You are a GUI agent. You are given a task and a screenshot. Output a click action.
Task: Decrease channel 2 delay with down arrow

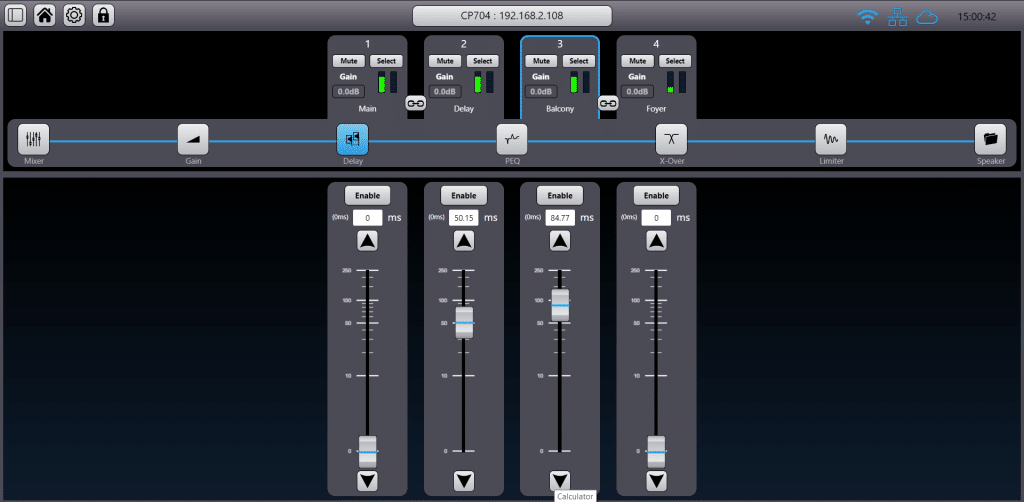pyautogui.click(x=464, y=482)
